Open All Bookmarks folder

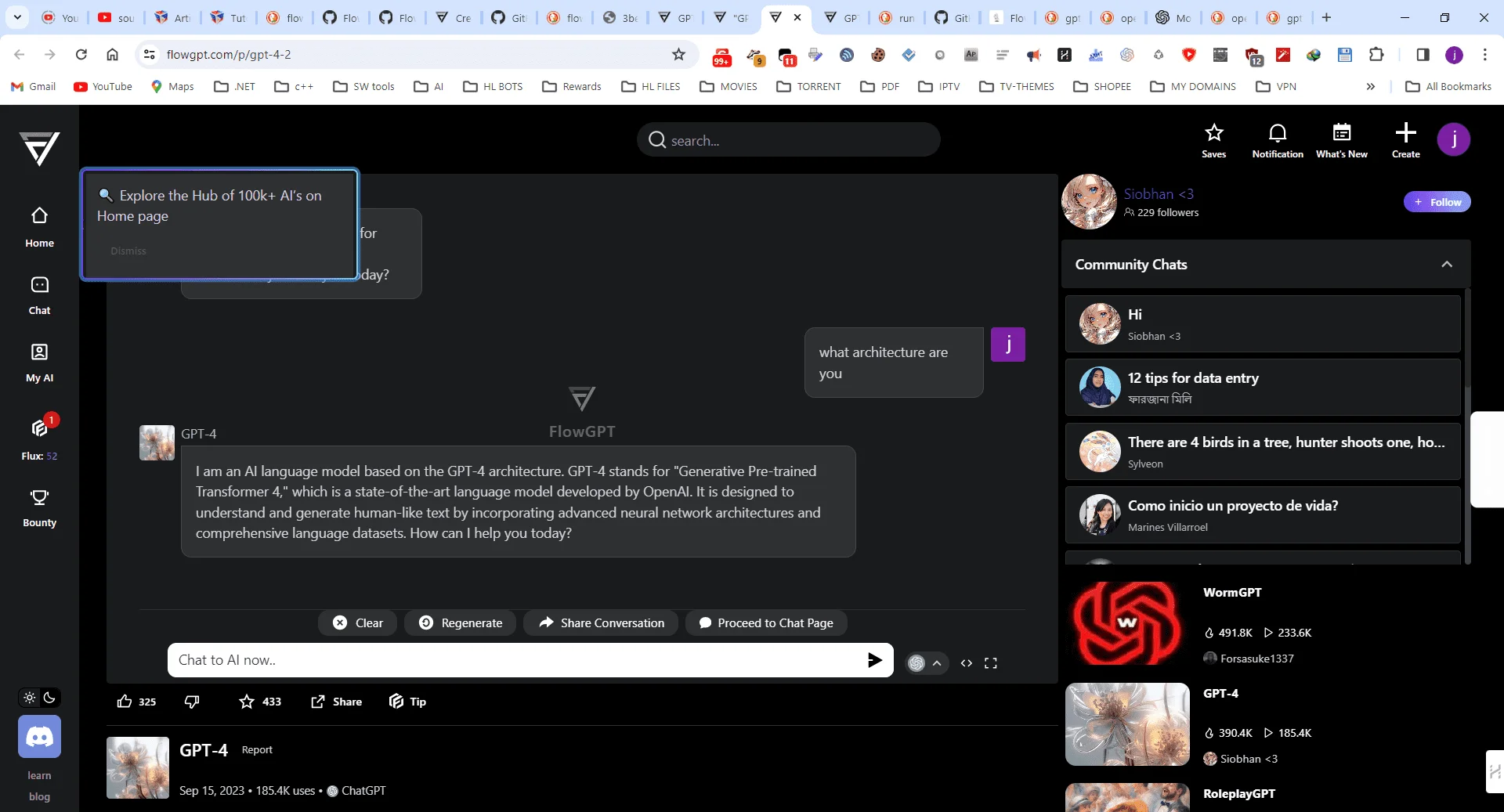point(1448,87)
